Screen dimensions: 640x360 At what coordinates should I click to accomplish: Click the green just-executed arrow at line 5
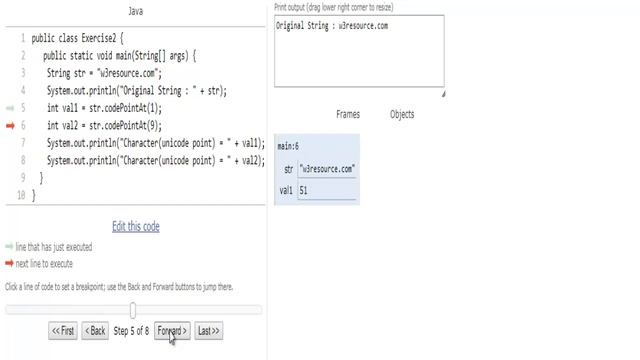[10, 108]
